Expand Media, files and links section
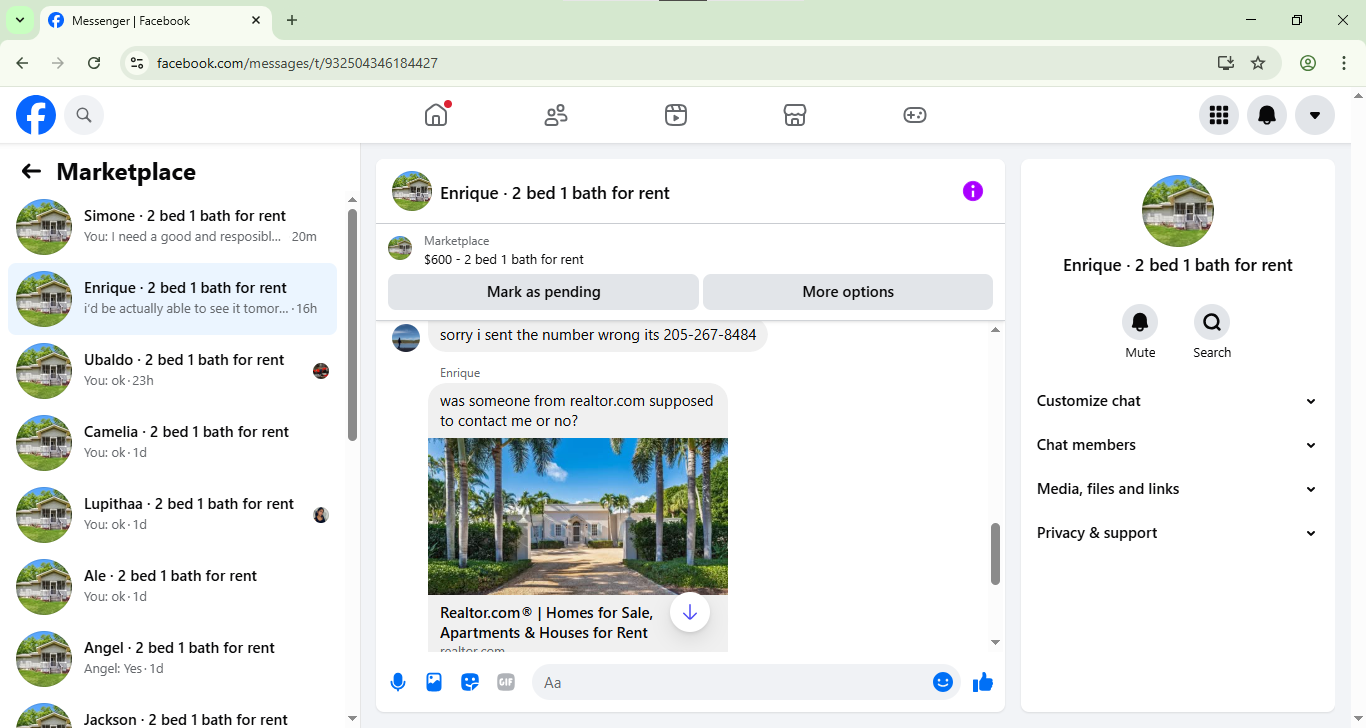 (x=1178, y=489)
